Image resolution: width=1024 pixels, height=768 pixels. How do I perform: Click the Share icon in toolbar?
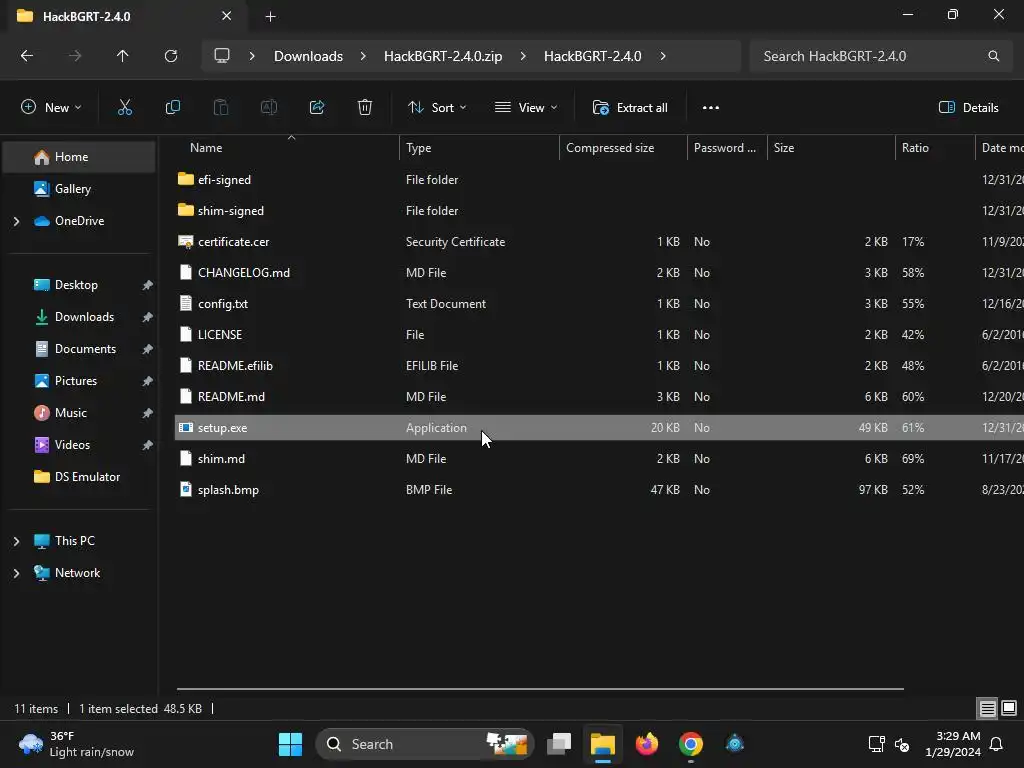coord(317,108)
